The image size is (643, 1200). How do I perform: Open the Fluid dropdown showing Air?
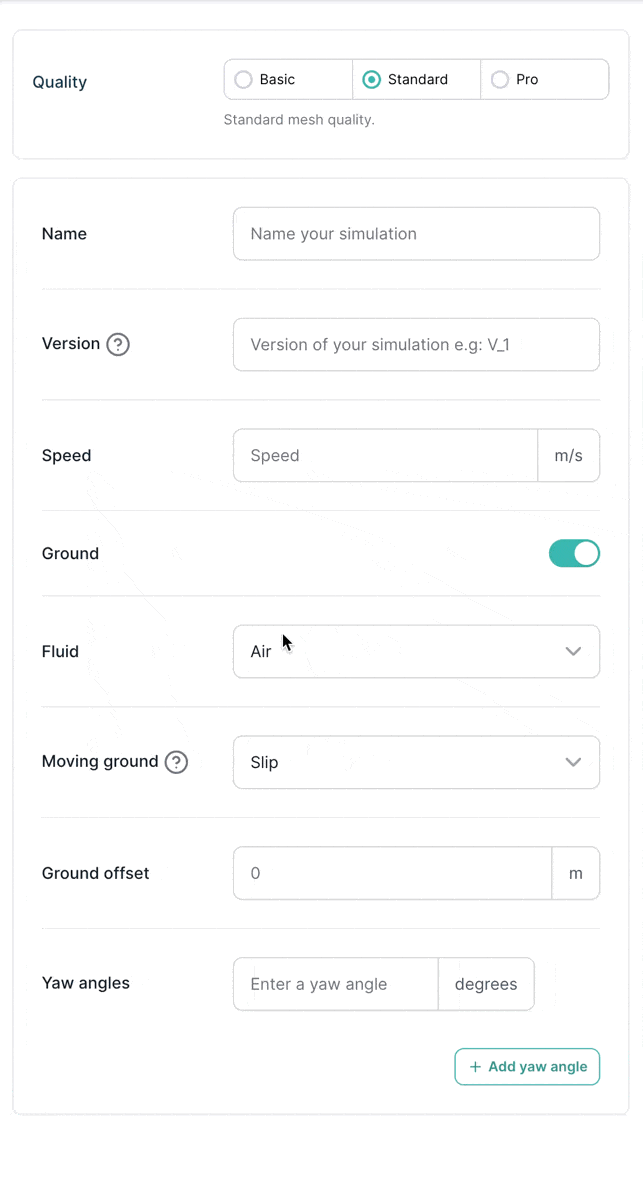(x=416, y=651)
